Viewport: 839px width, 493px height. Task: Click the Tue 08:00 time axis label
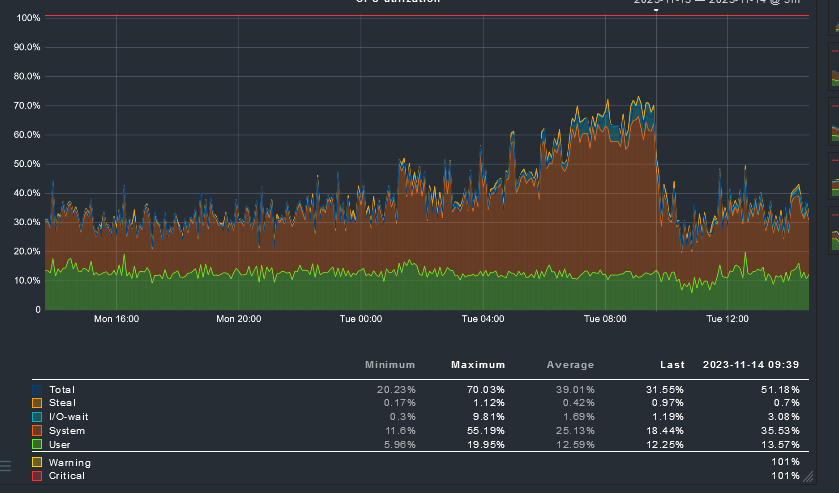tap(606, 319)
